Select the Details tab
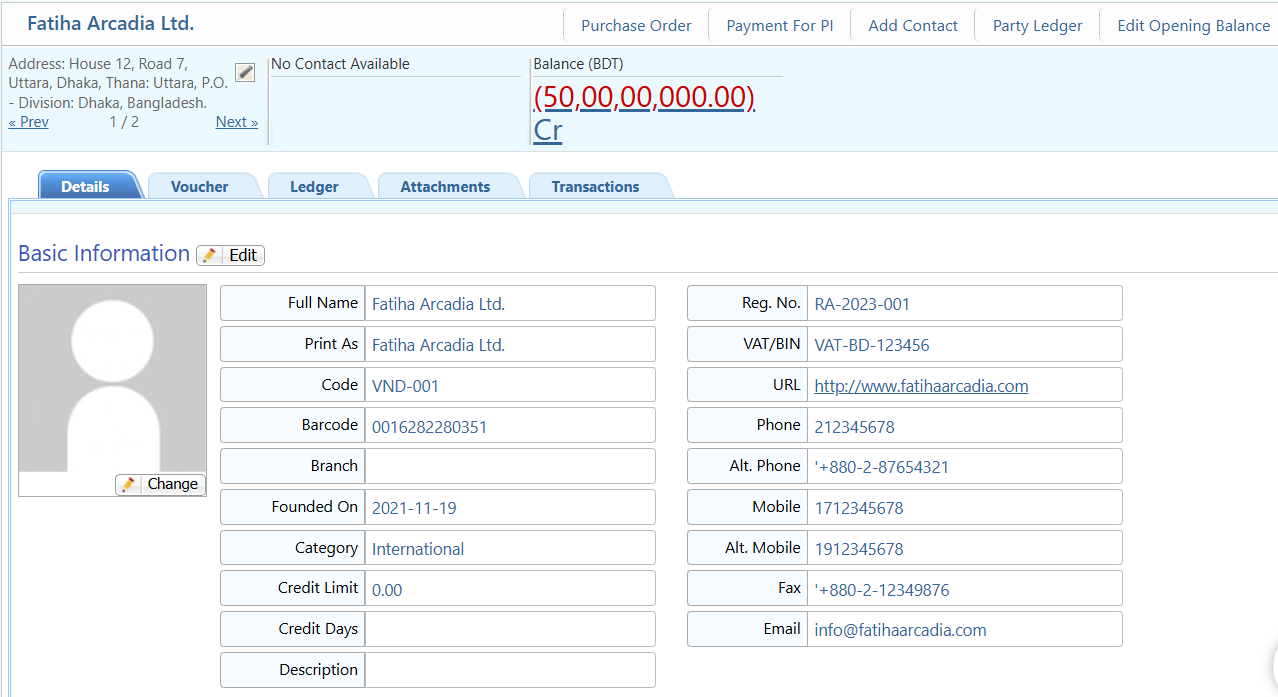Image resolution: width=1278 pixels, height=697 pixels. (85, 185)
